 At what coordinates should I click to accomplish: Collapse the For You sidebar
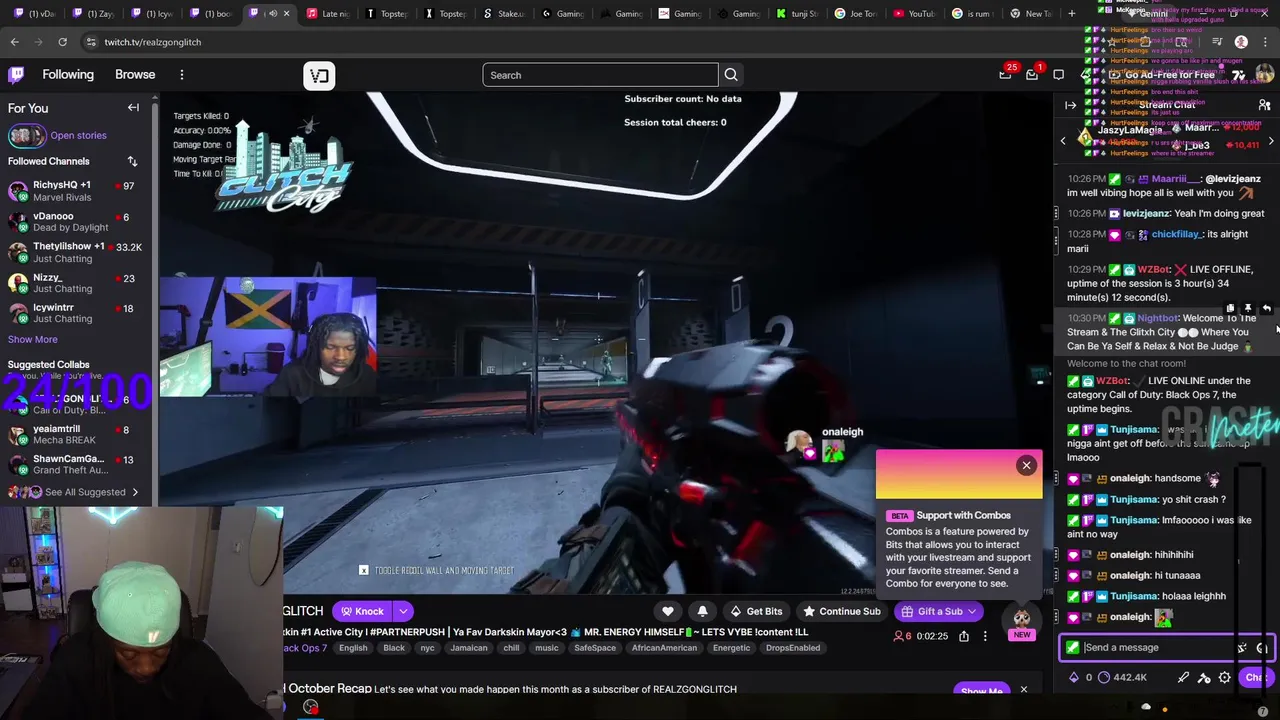(133, 108)
